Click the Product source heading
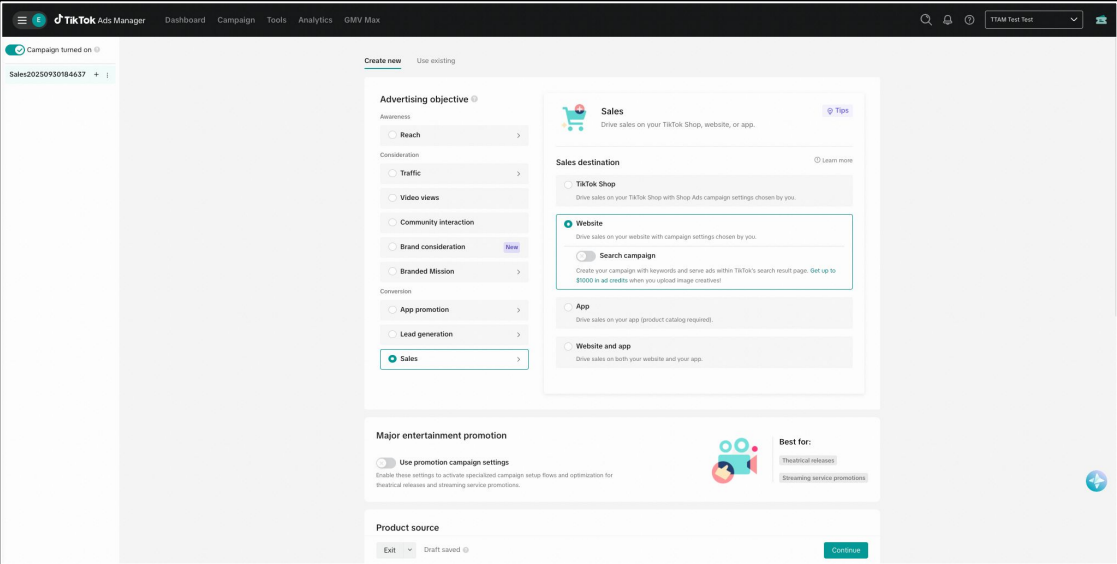 point(407,528)
